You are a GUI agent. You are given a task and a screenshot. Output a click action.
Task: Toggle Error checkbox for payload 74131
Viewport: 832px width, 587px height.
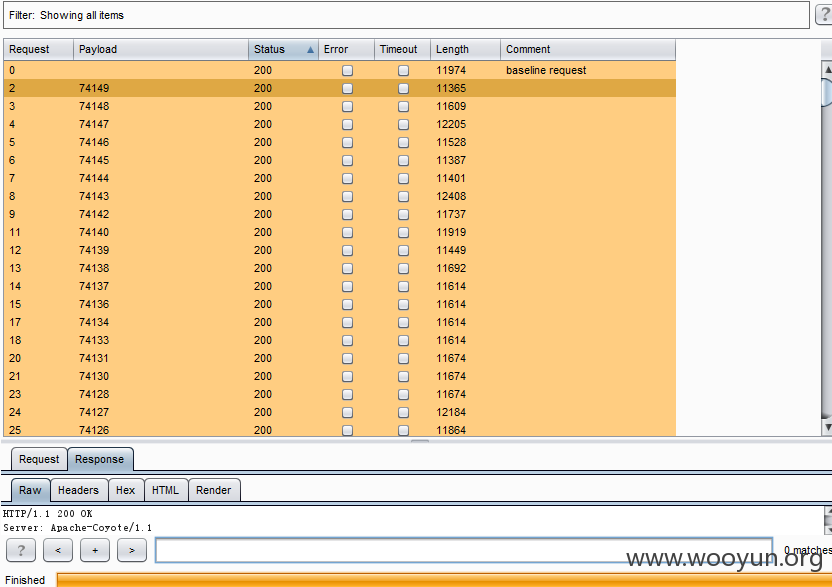(x=347, y=358)
